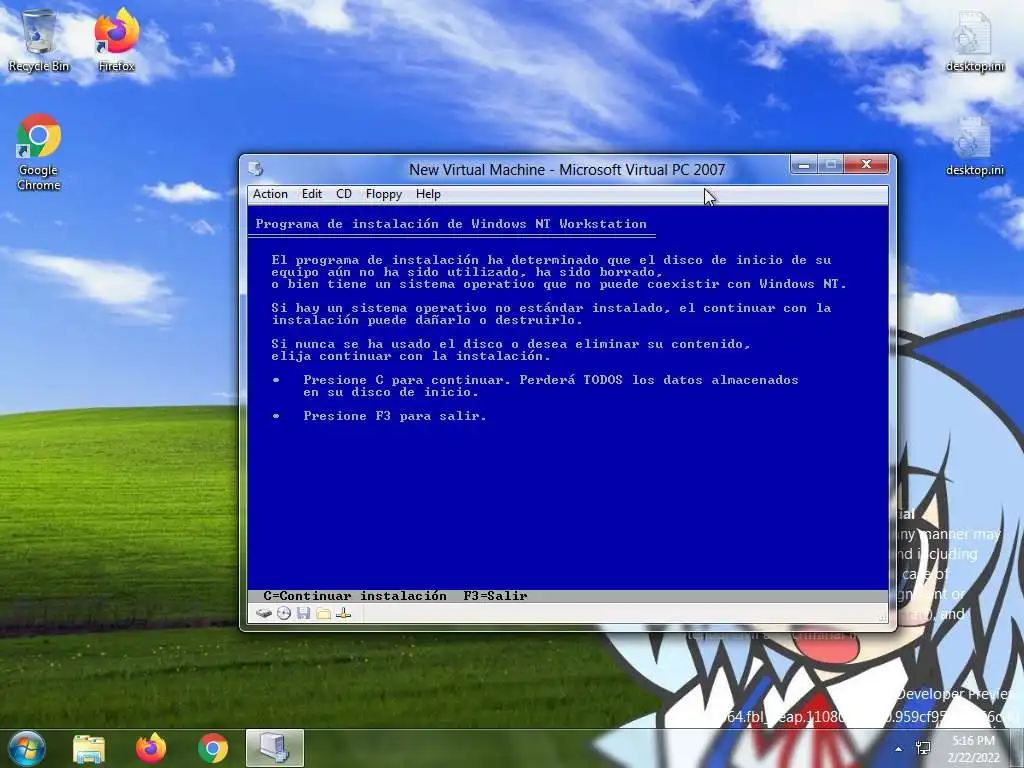The height and width of the screenshot is (768, 1024).
Task: Click the network tray icon
Action: 923,748
